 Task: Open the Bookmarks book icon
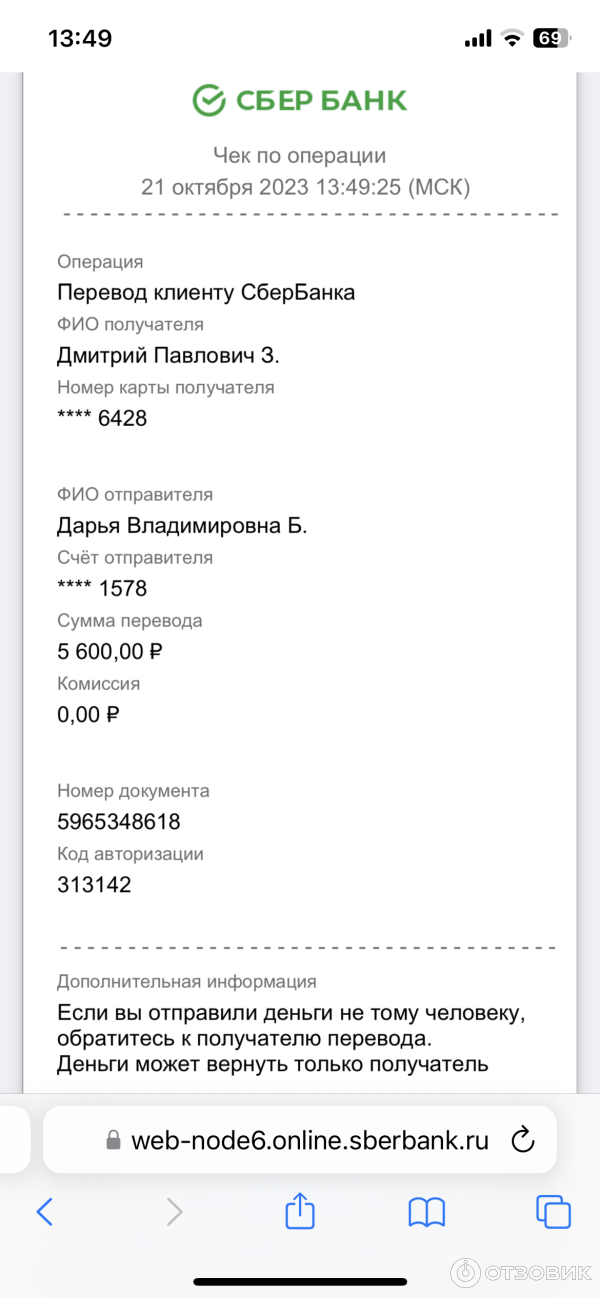(427, 1212)
